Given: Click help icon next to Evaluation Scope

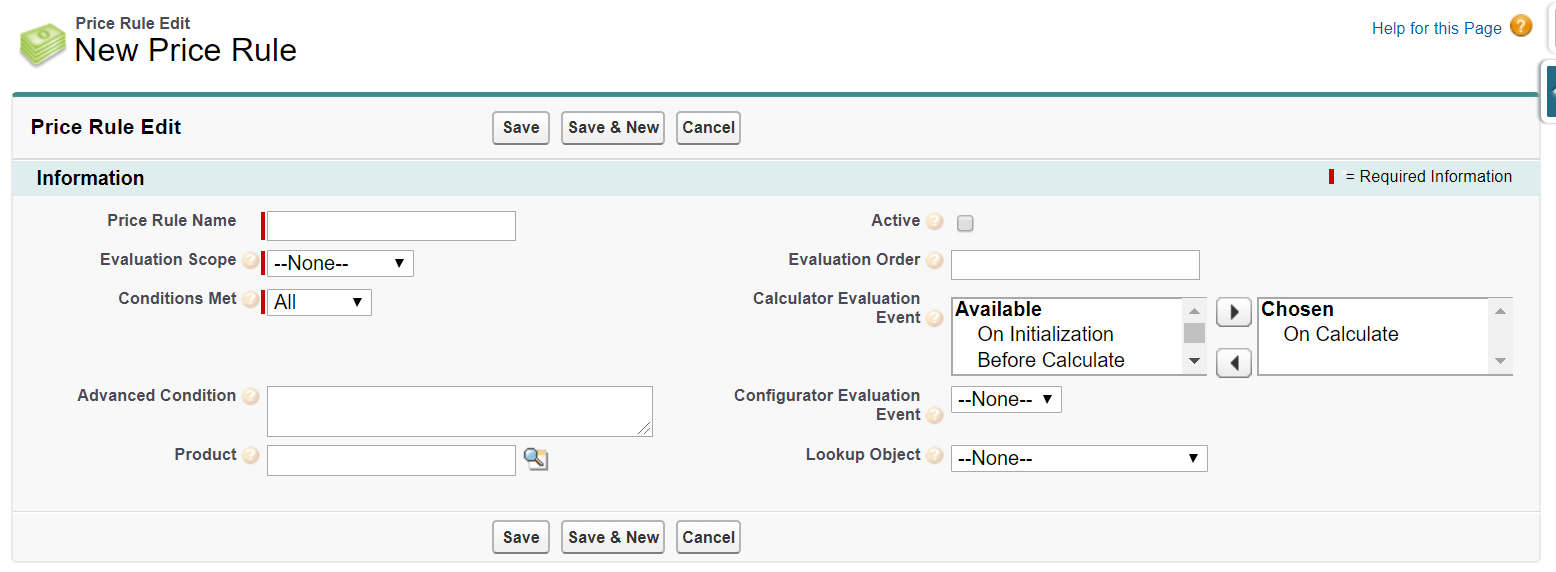Looking at the screenshot, I should [x=250, y=261].
